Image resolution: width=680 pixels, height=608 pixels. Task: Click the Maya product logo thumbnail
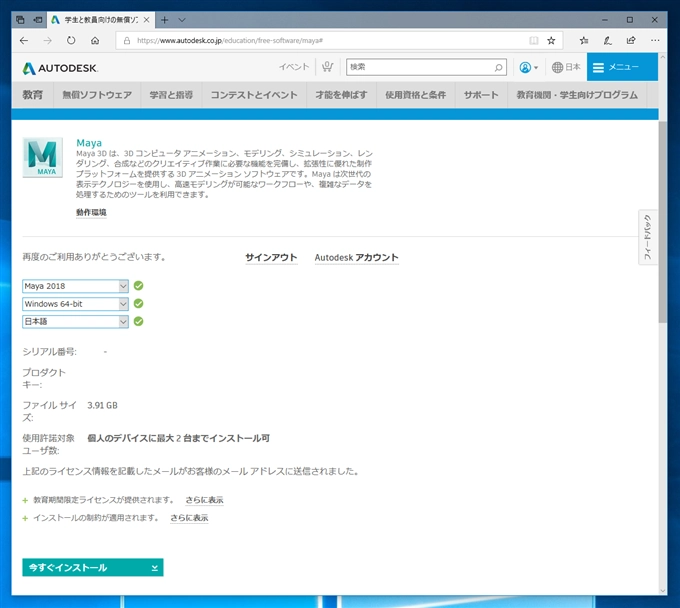point(42,157)
